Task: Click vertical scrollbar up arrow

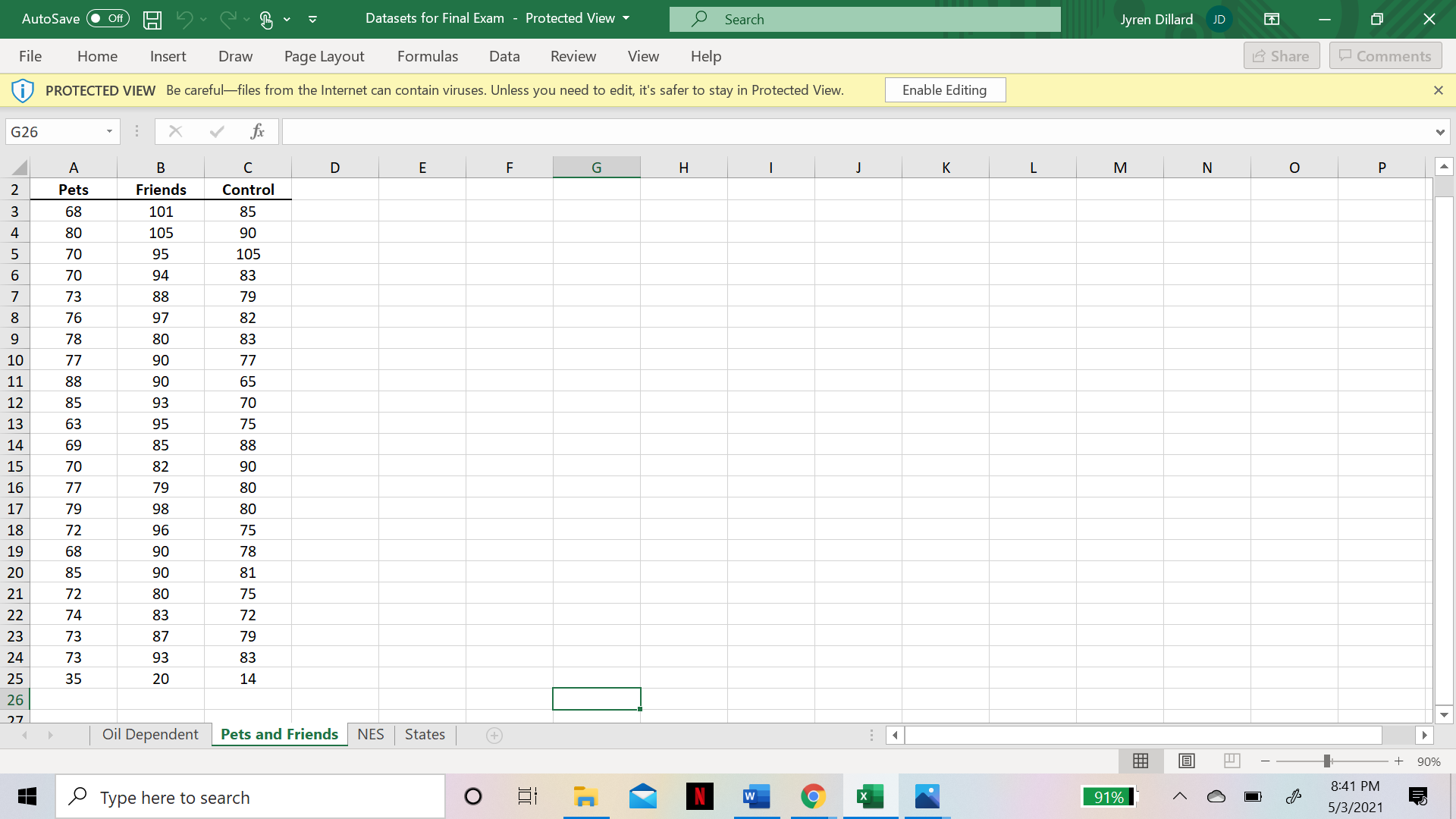Action: 1444,166
